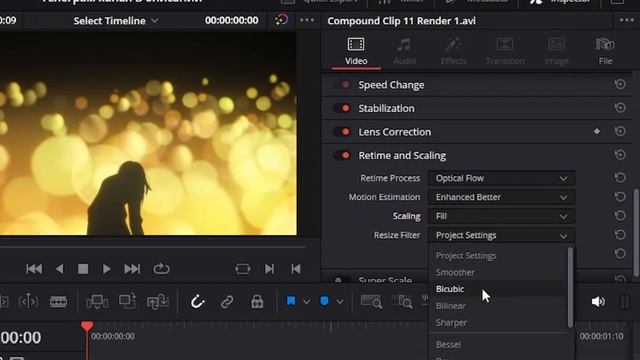The image size is (640, 360).
Task: Choose Bicubic resize filter
Action: click(x=450, y=289)
